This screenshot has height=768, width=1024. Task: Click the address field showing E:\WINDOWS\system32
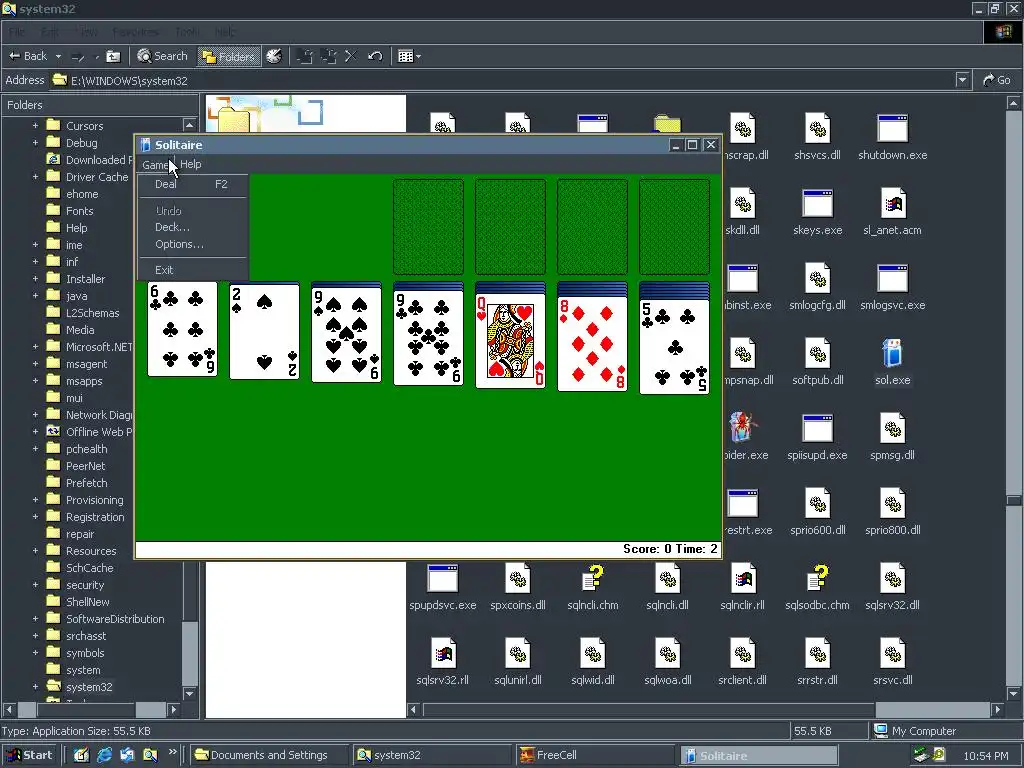pyautogui.click(x=503, y=80)
